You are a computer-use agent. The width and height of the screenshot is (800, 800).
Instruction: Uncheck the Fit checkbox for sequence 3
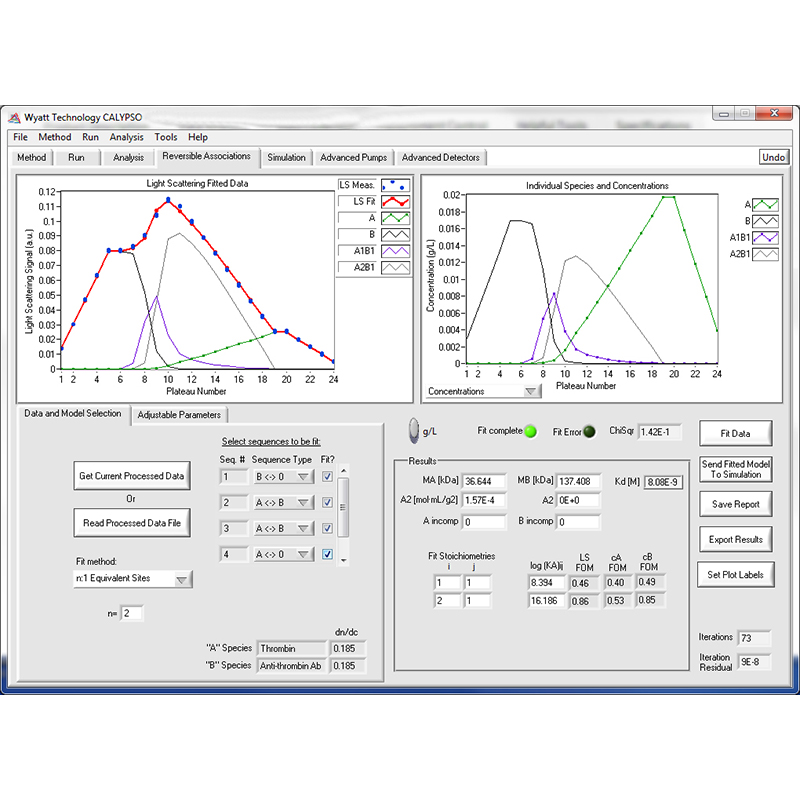pyautogui.click(x=328, y=529)
